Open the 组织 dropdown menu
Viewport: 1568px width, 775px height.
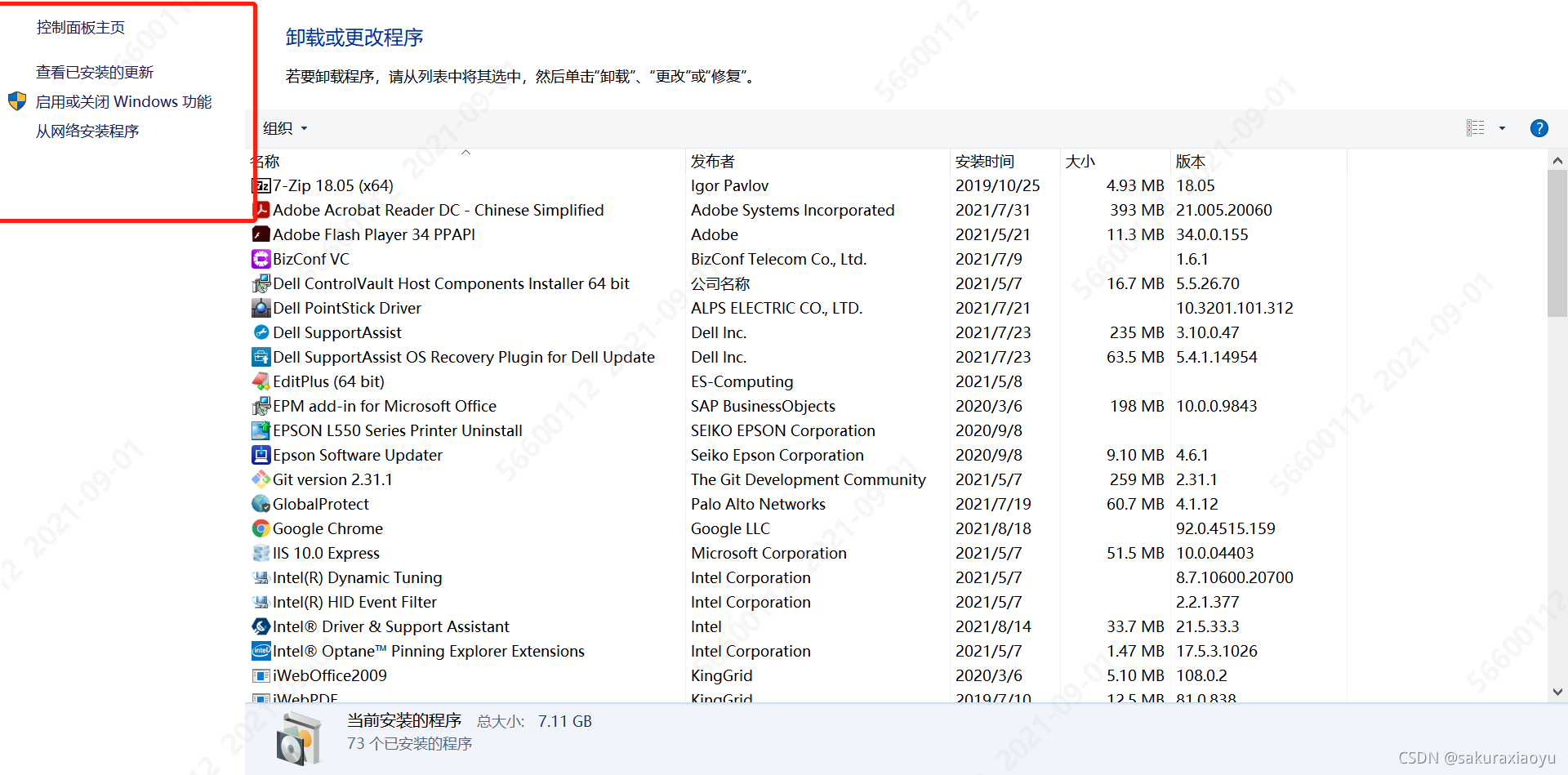pos(285,128)
